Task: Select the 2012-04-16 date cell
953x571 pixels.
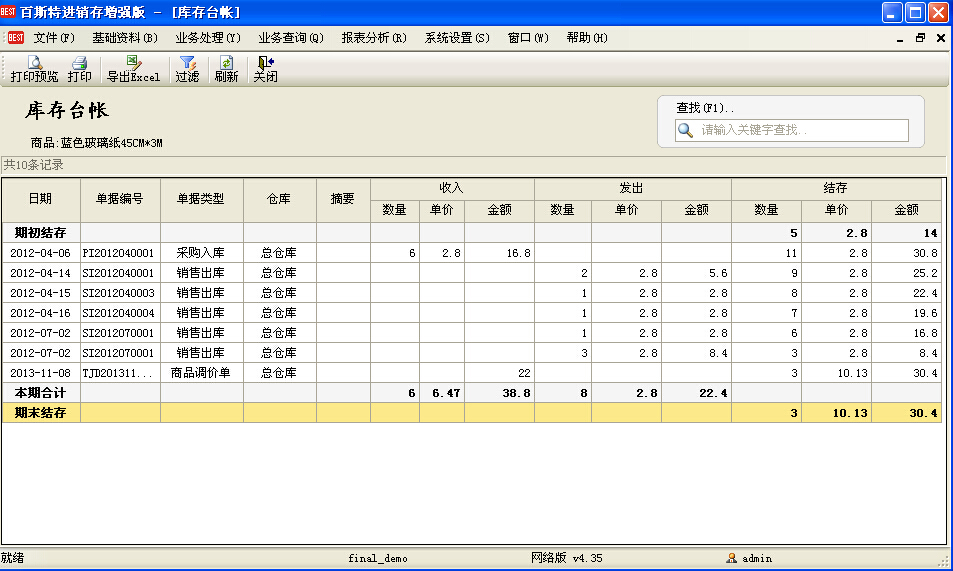Action: (41, 313)
